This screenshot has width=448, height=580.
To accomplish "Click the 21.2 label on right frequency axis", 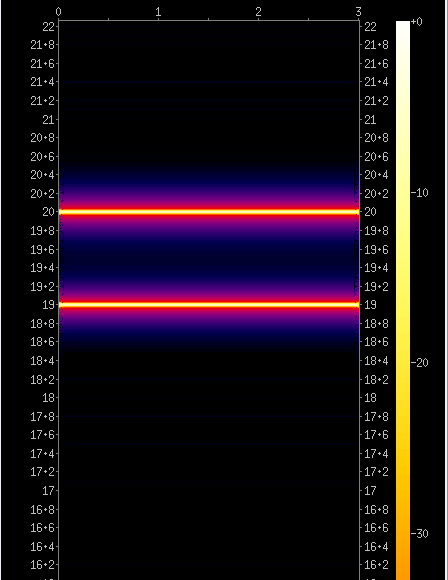I will tap(376, 101).
